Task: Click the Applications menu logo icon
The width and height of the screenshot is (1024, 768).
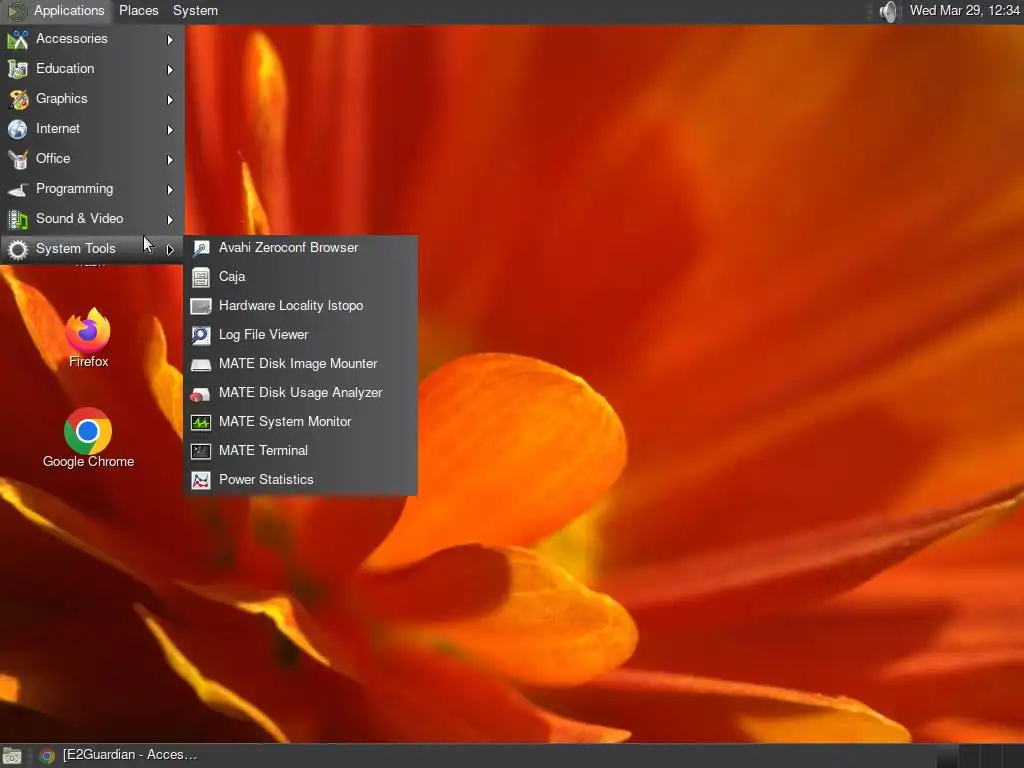Action: [x=16, y=11]
